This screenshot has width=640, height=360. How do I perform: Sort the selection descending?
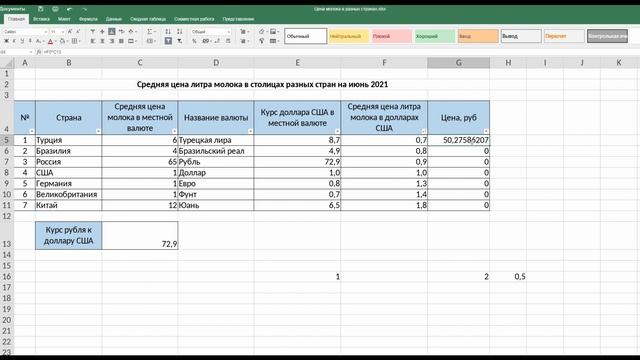(180, 31)
